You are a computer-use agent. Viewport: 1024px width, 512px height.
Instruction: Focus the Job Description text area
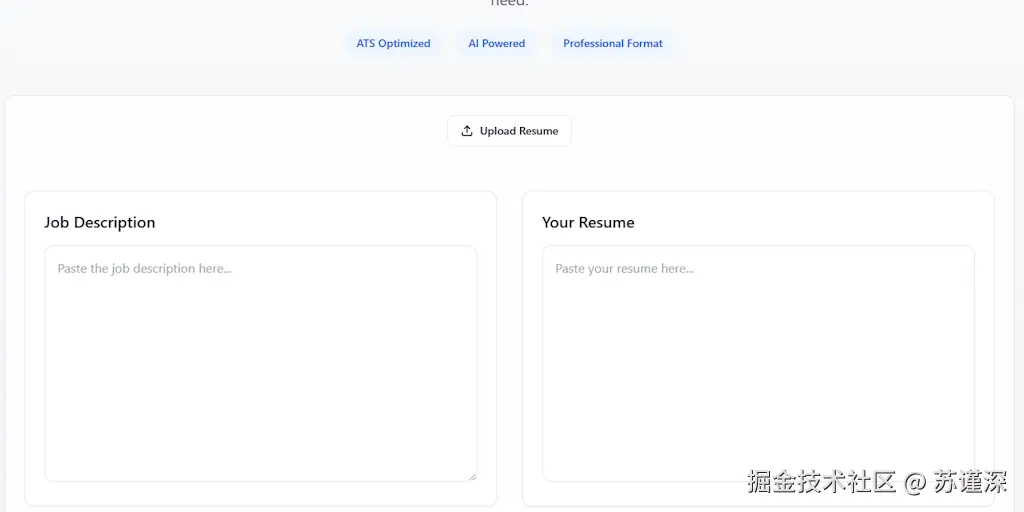(x=261, y=364)
